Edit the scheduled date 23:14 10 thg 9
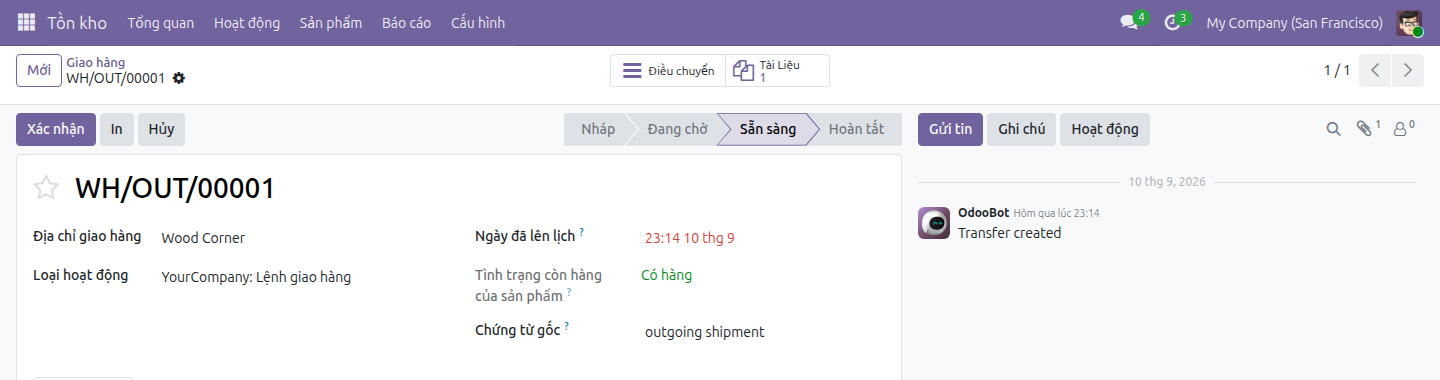The image size is (1440, 380). click(690, 238)
